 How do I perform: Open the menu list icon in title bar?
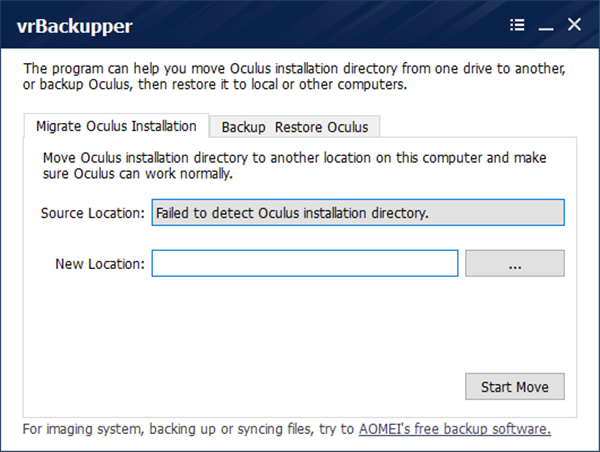pos(517,25)
